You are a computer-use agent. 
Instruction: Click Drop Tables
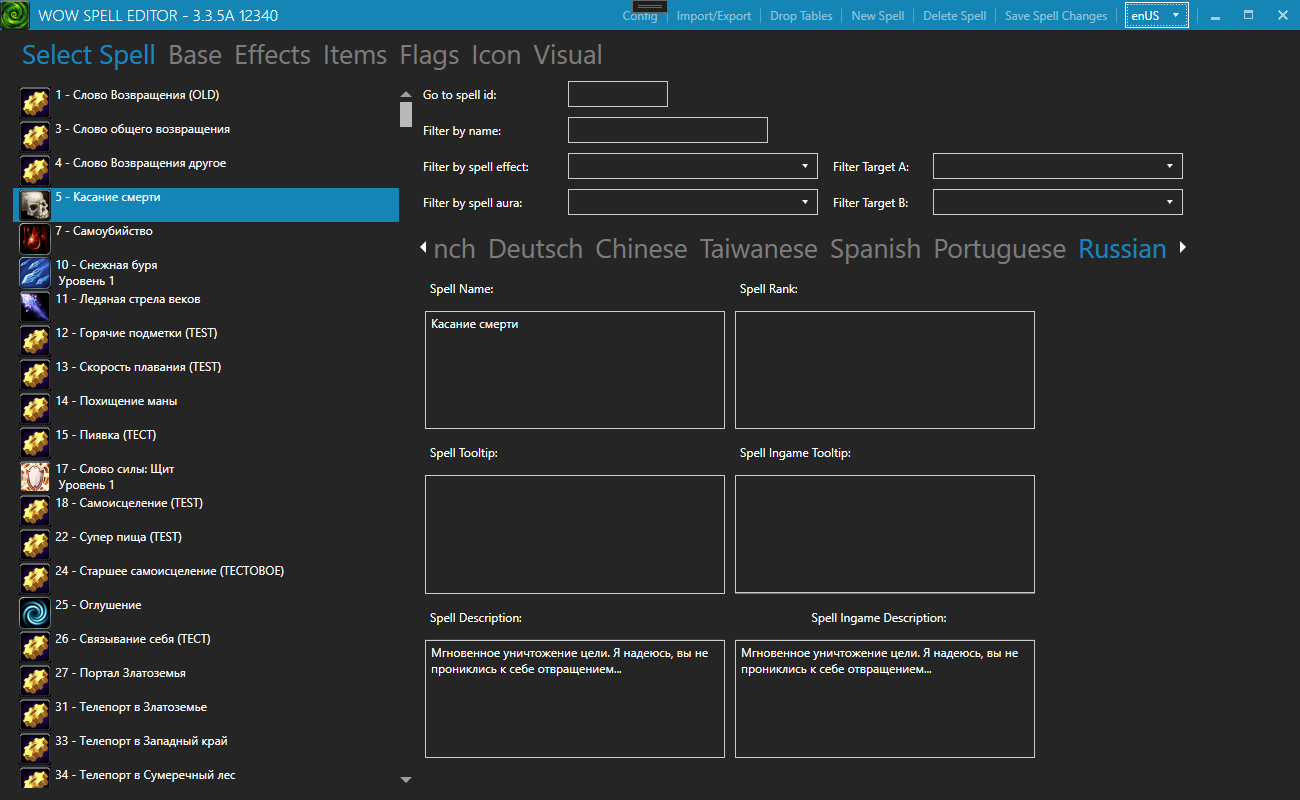coord(801,16)
